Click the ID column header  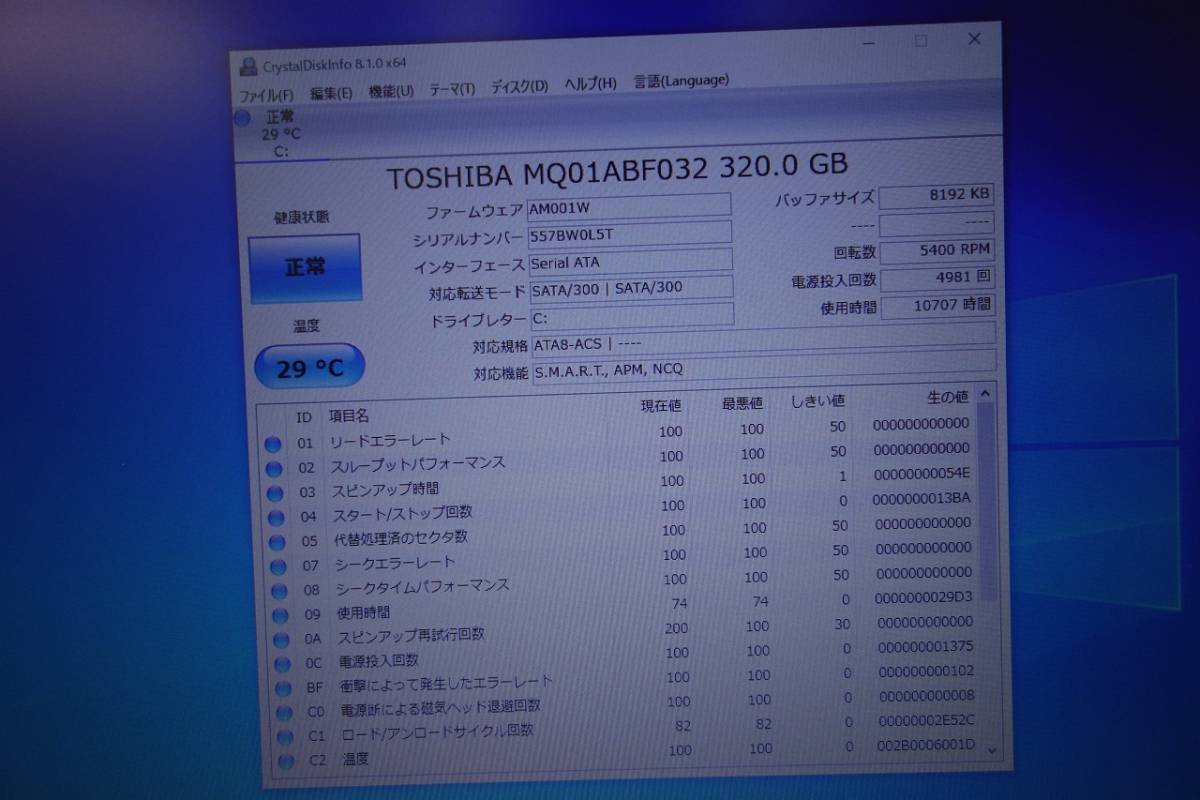pyautogui.click(x=304, y=417)
